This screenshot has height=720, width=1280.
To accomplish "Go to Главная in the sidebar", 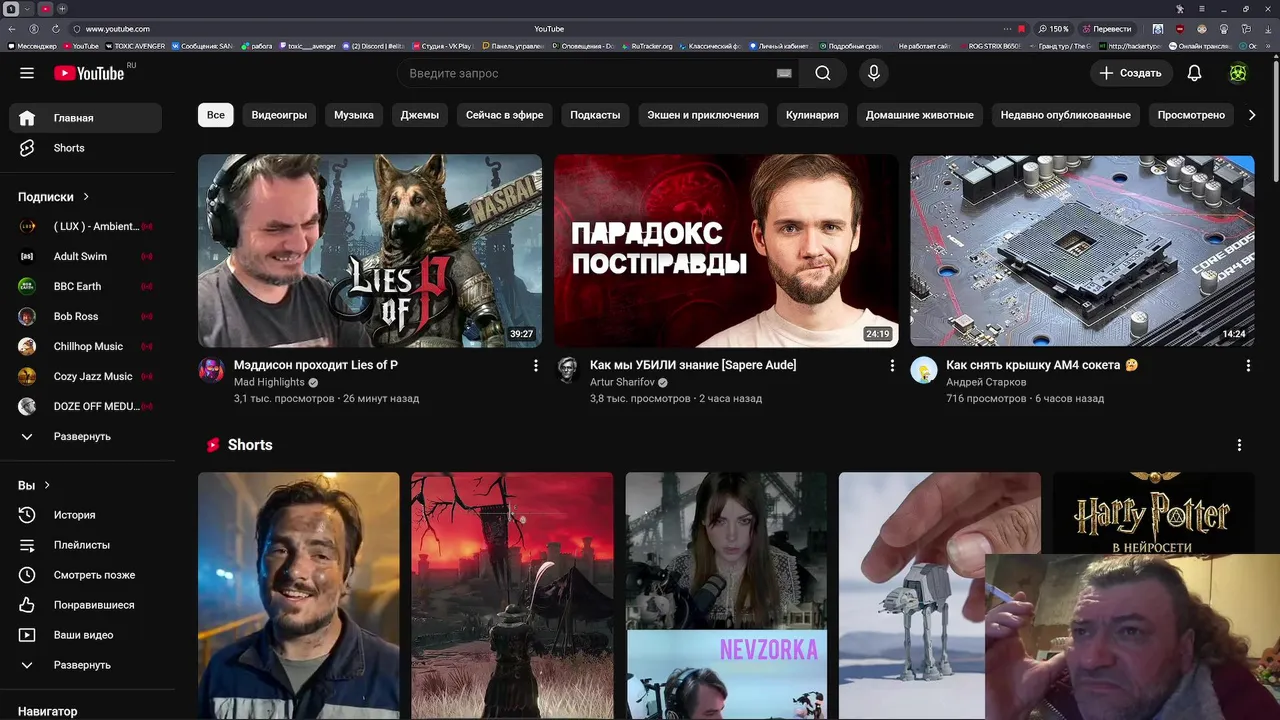I will [86, 118].
